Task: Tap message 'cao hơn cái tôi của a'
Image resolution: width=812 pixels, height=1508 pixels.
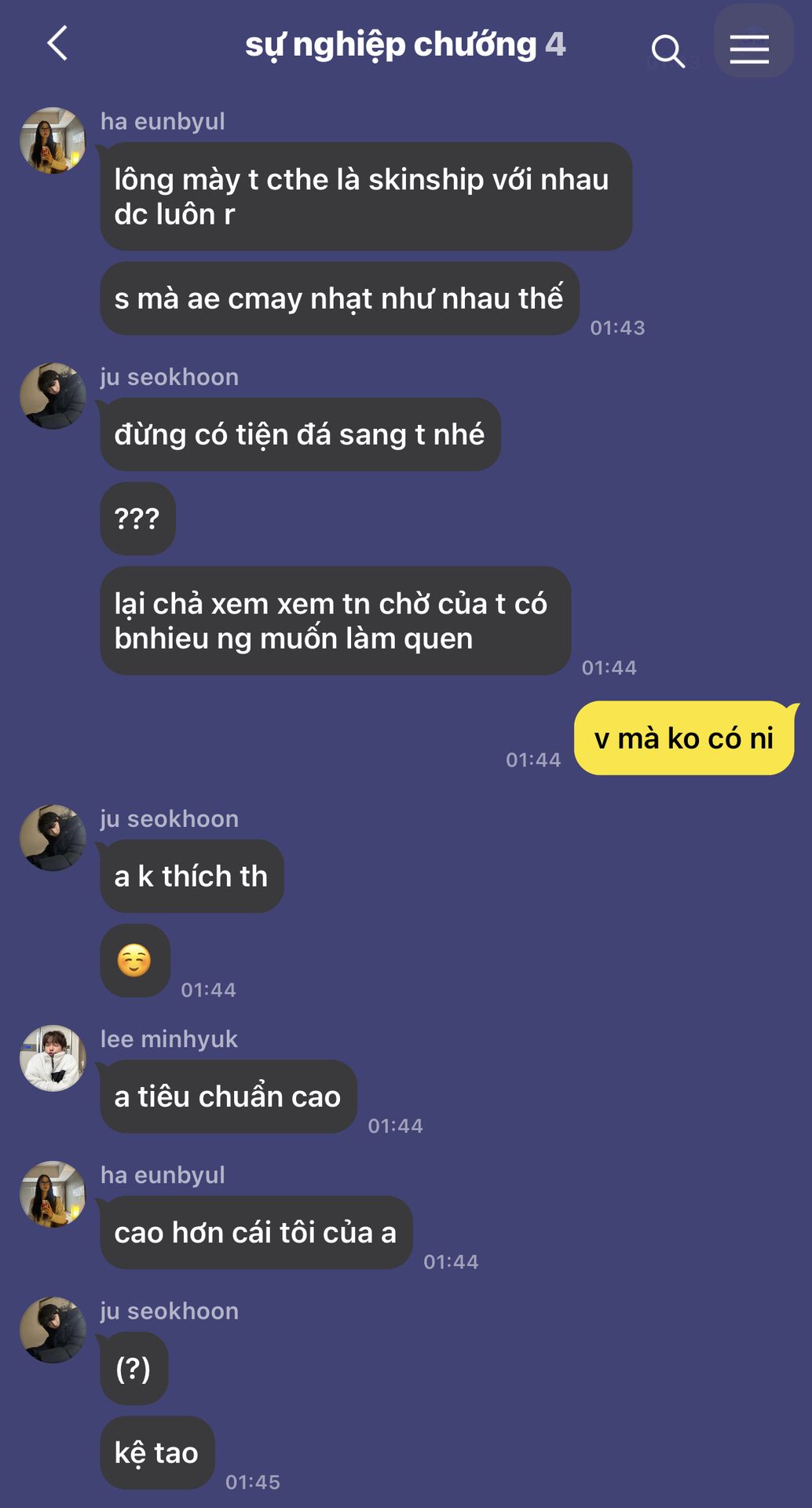Action: tap(256, 1232)
